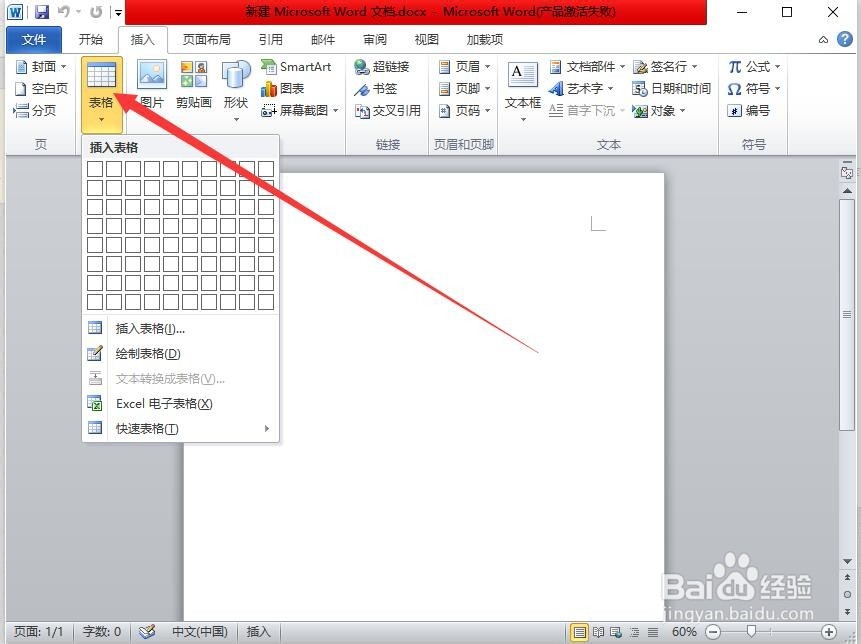This screenshot has width=861, height=644.
Task: Click the 文本框 text box button
Action: point(522,92)
